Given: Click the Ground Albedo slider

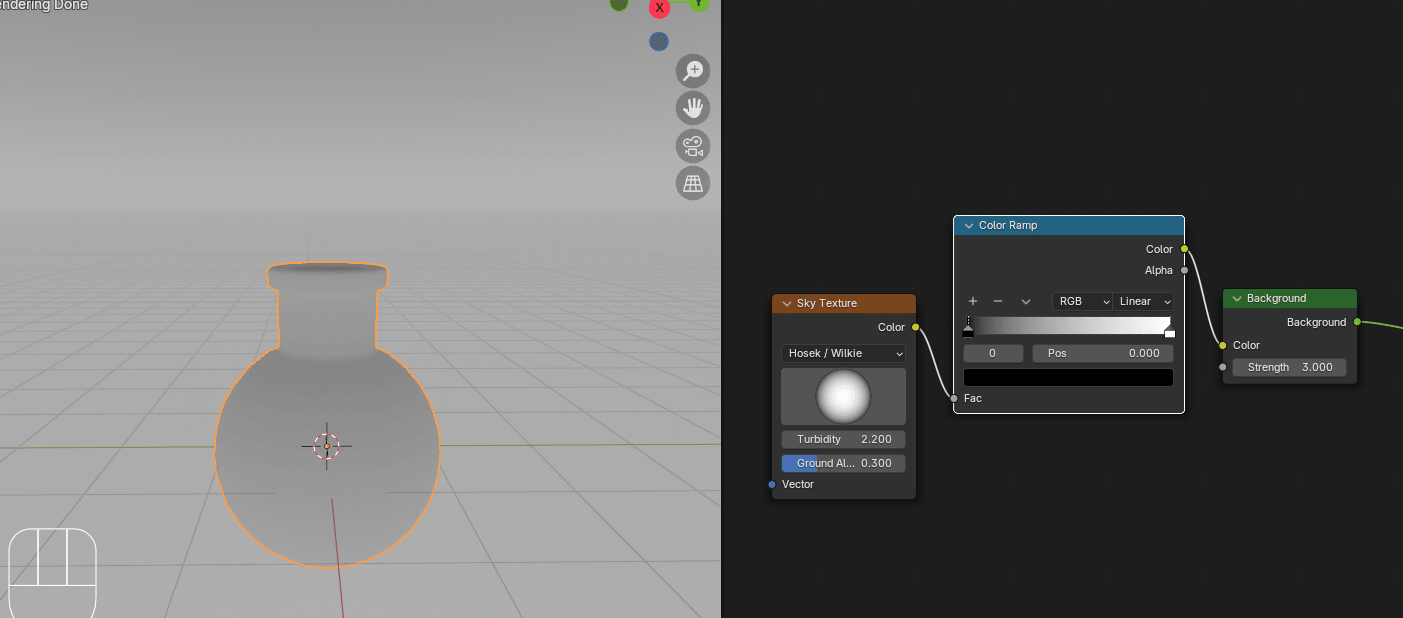Looking at the screenshot, I should pos(843,463).
